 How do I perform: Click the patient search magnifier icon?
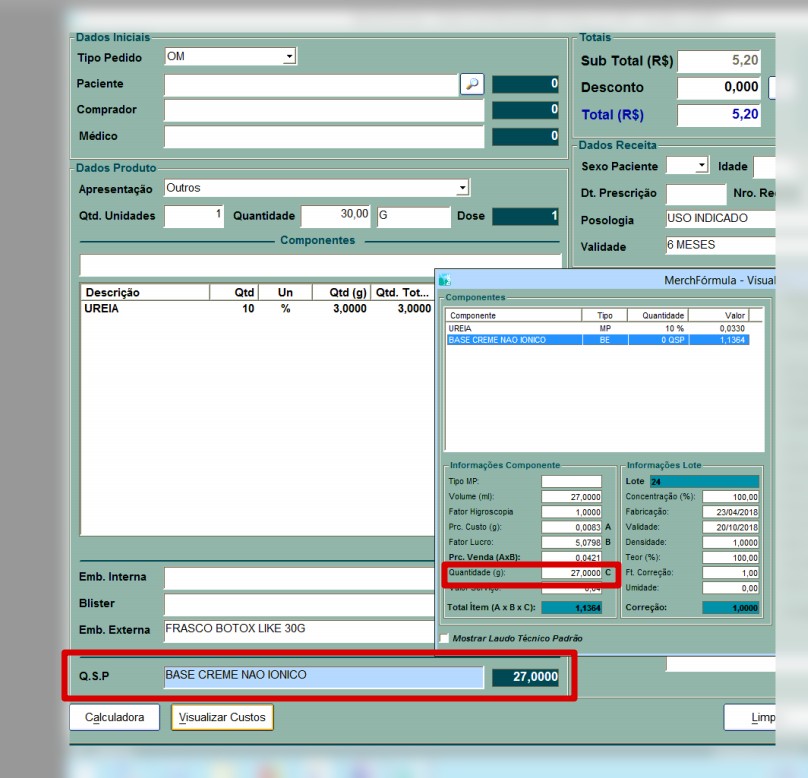[472, 85]
